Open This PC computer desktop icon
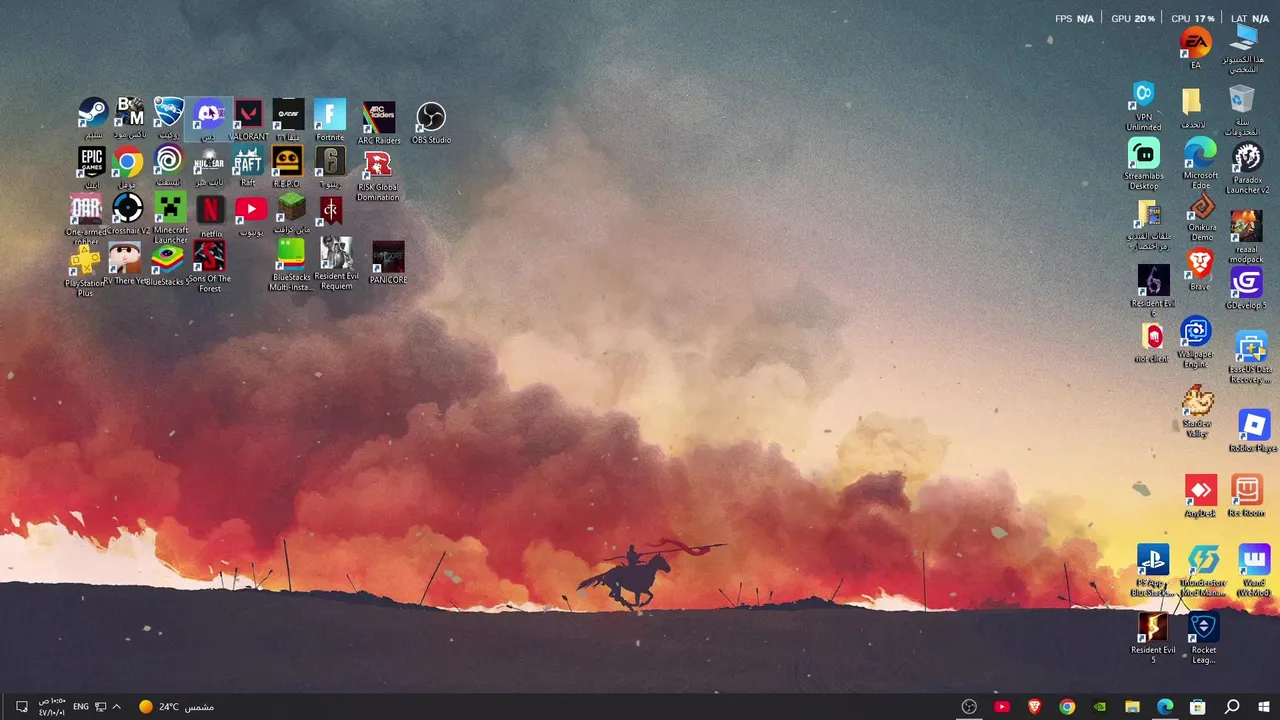This screenshot has height=720, width=1280. click(x=1243, y=49)
